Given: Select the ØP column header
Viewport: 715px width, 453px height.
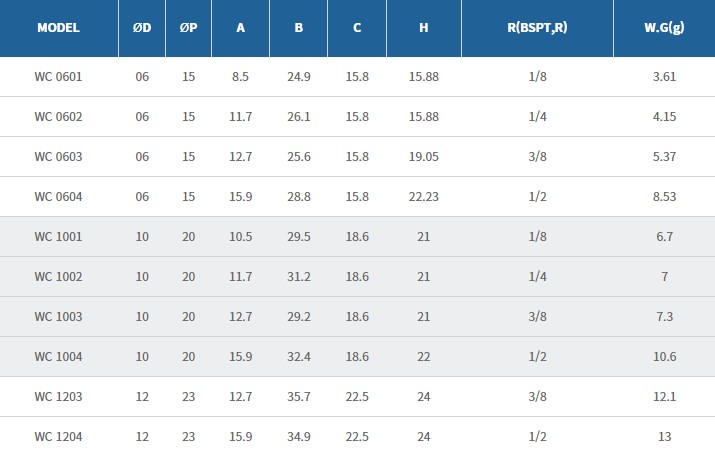Looking at the screenshot, I should 188,28.
